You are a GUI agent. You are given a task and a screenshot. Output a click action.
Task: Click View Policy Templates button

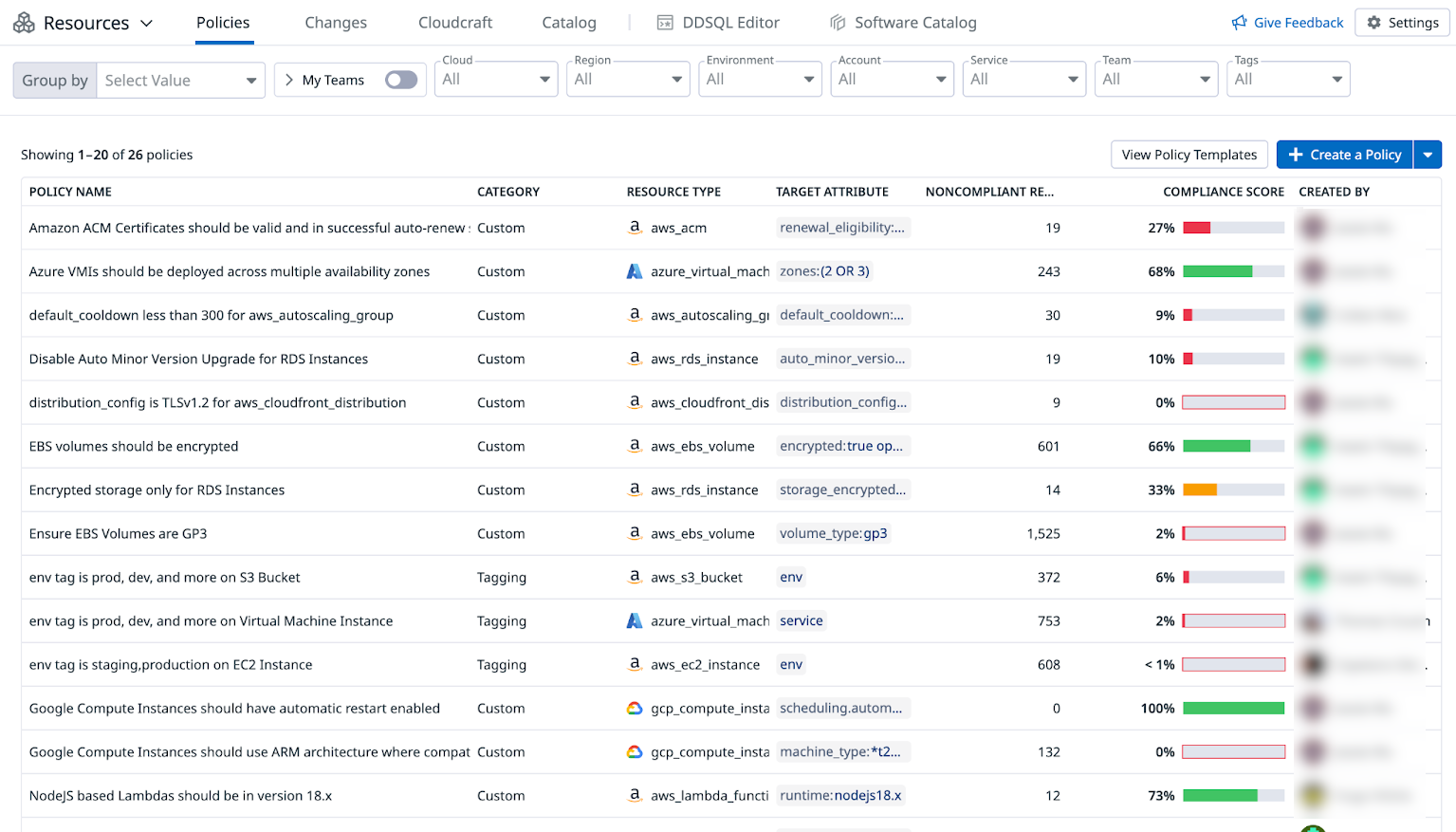[1189, 155]
